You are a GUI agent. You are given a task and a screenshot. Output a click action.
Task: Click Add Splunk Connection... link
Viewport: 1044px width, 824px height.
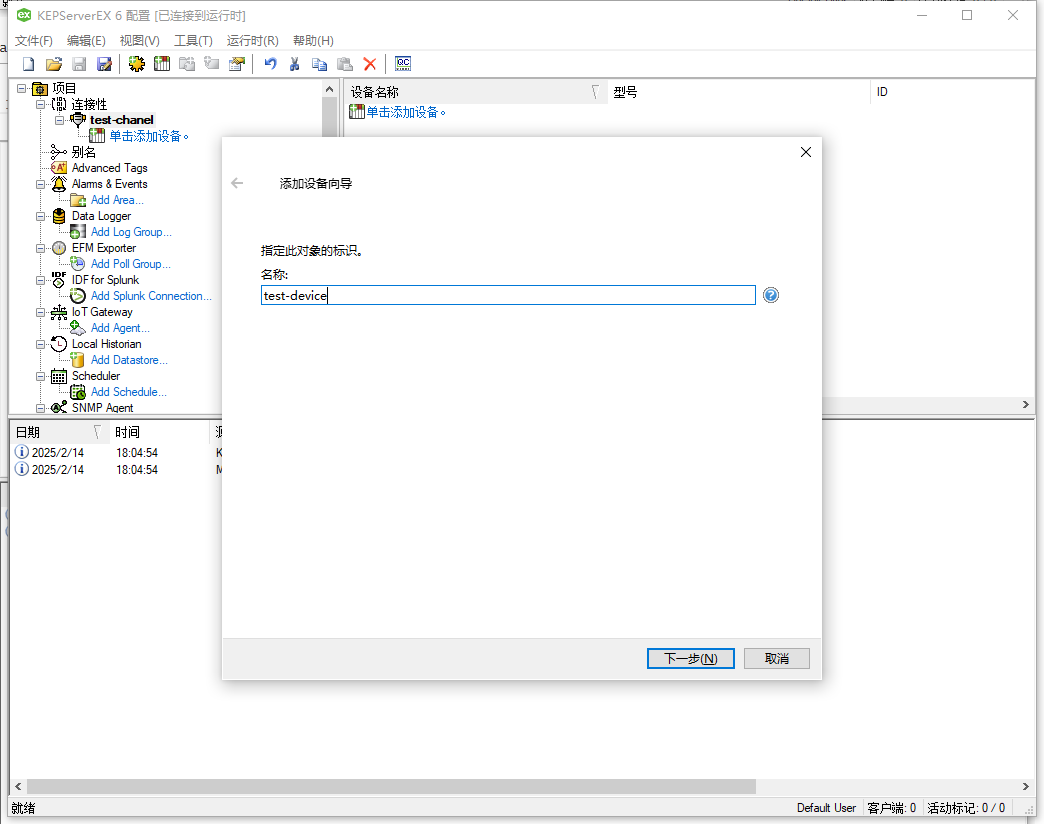pos(151,296)
